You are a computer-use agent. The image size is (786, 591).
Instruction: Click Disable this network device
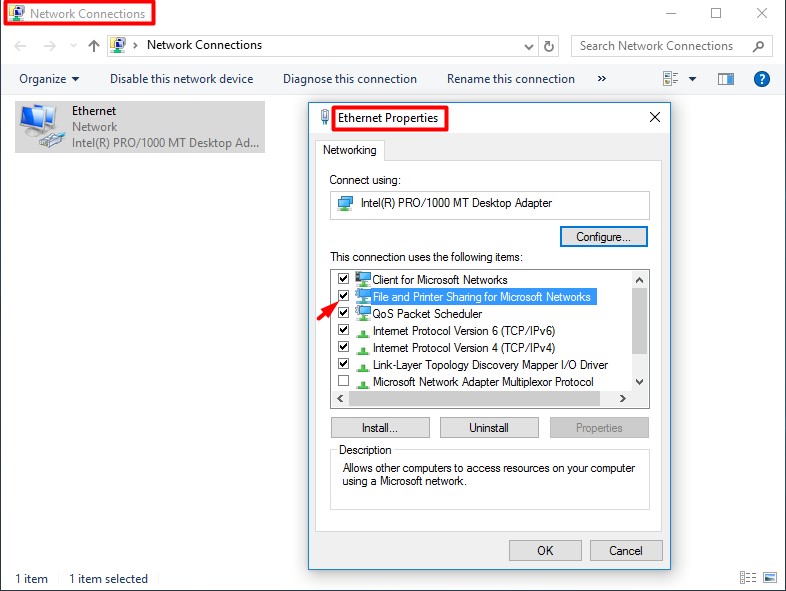coord(181,79)
